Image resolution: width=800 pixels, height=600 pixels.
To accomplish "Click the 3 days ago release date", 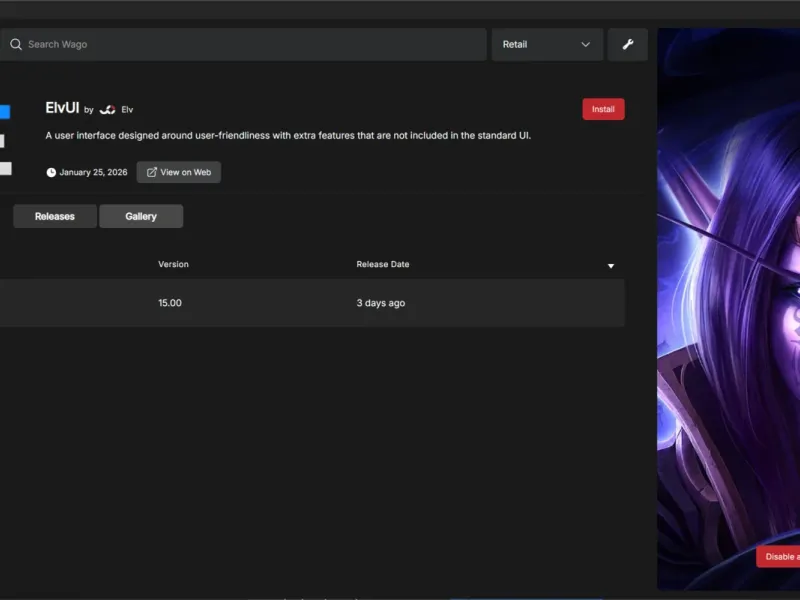I will point(381,303).
